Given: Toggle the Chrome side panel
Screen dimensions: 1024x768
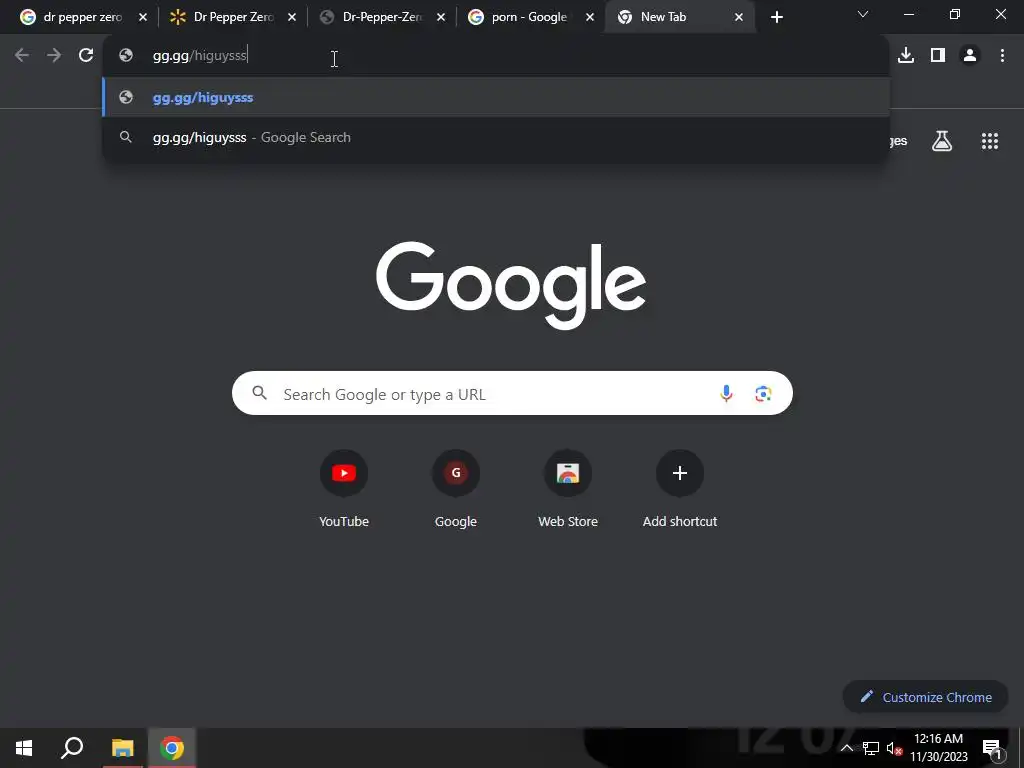Looking at the screenshot, I should tap(938, 56).
